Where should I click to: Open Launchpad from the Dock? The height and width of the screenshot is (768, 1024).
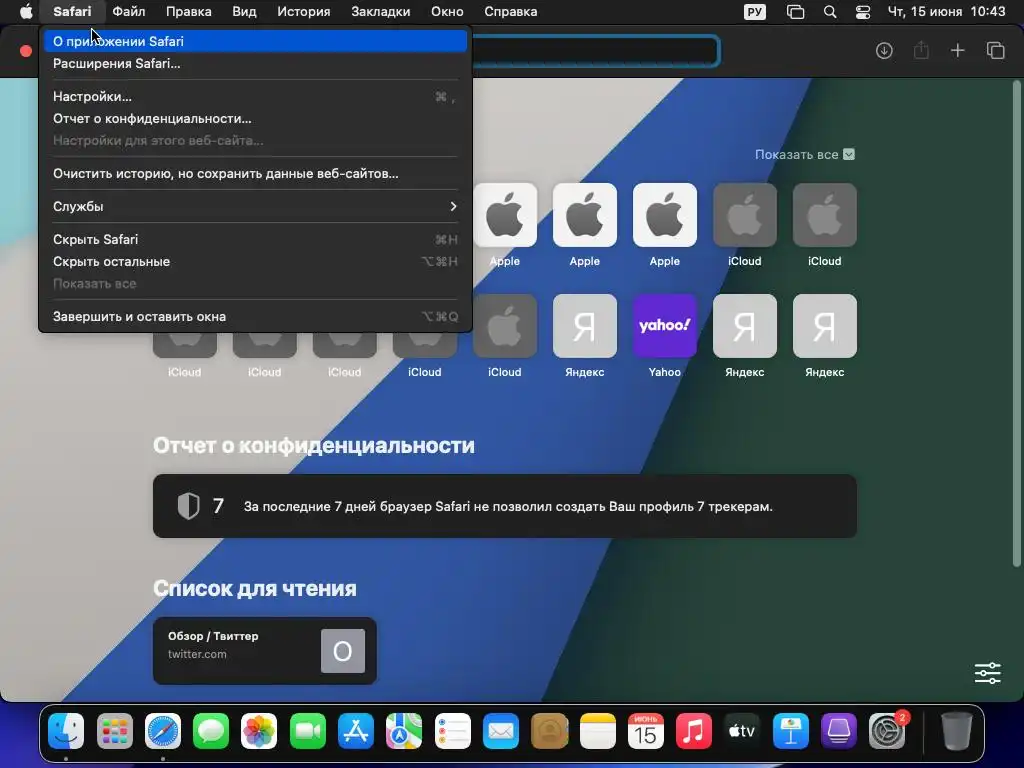click(x=115, y=731)
